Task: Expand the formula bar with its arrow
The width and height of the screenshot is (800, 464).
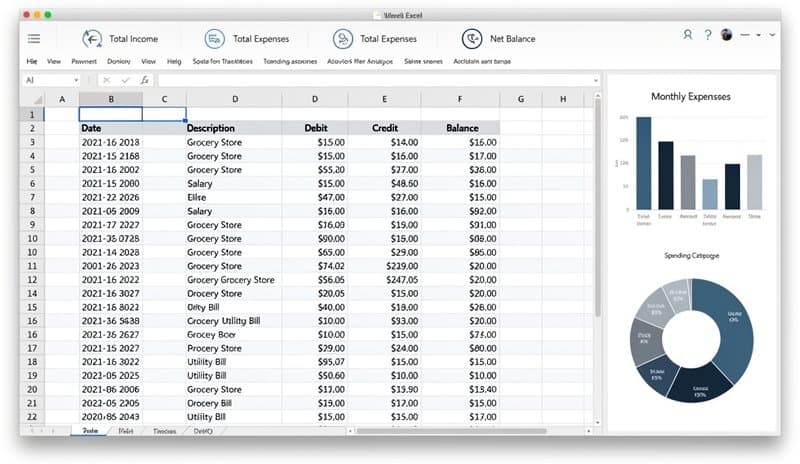Action: pos(595,80)
